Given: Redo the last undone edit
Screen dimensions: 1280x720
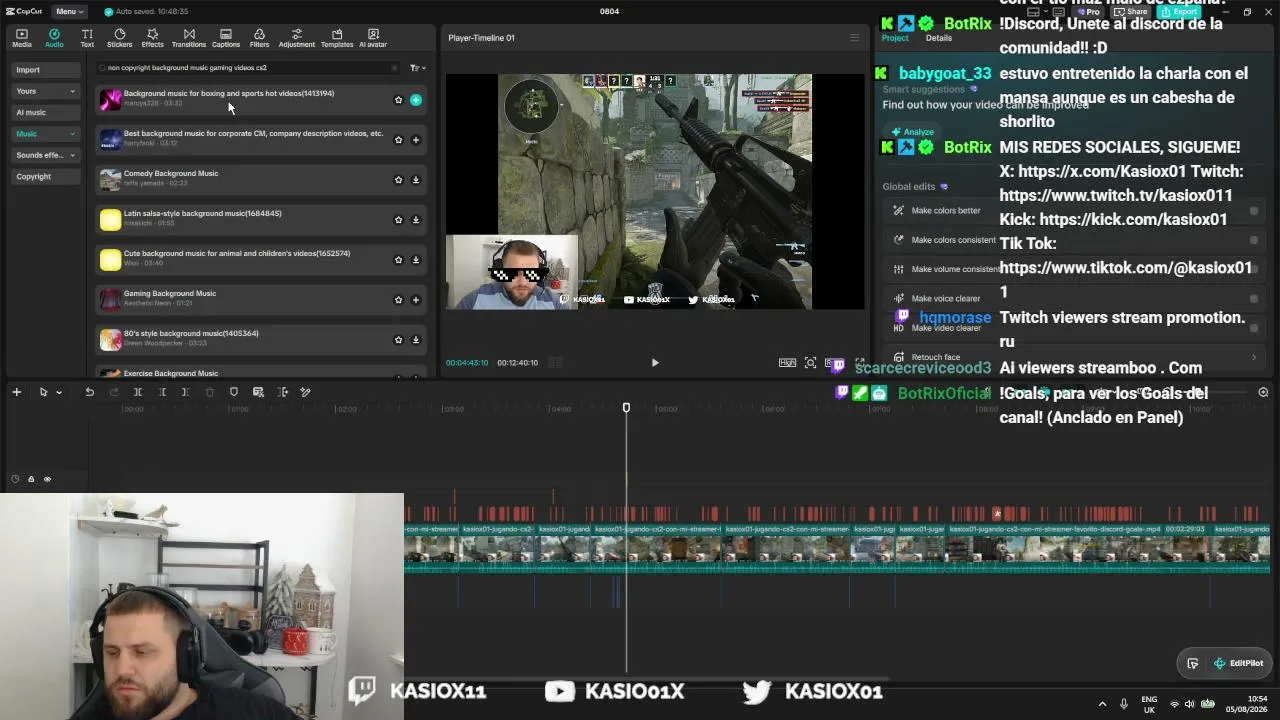Looking at the screenshot, I should point(113,392).
